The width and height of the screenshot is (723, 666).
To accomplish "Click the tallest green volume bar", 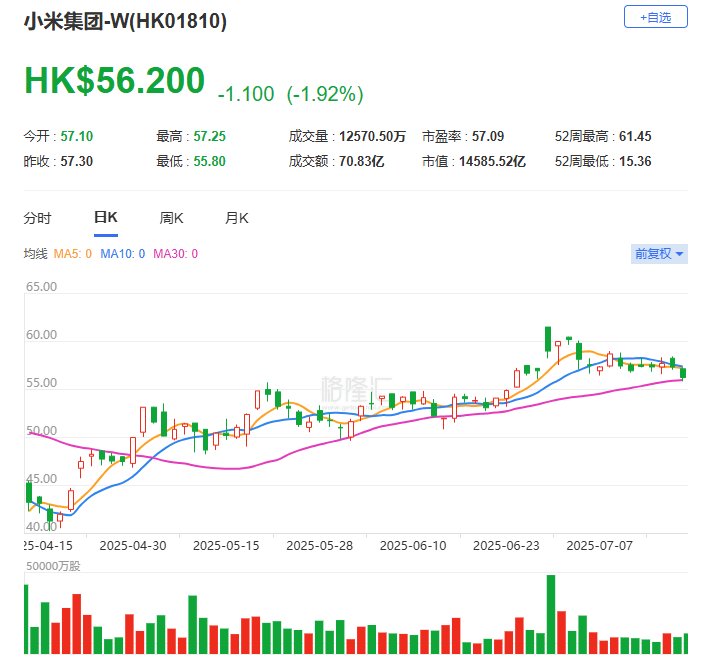I will point(551,614).
